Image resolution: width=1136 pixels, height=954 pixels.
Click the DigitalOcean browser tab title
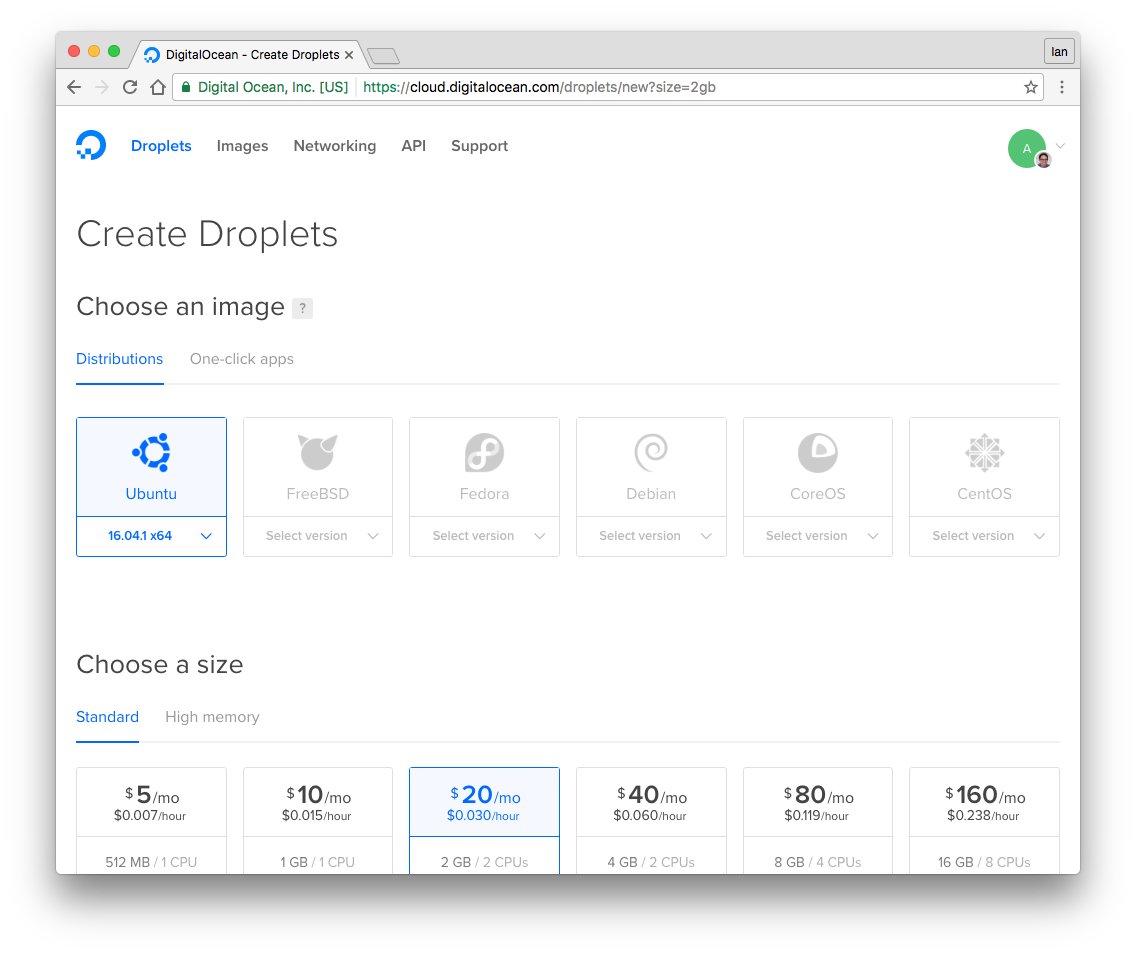pos(252,55)
